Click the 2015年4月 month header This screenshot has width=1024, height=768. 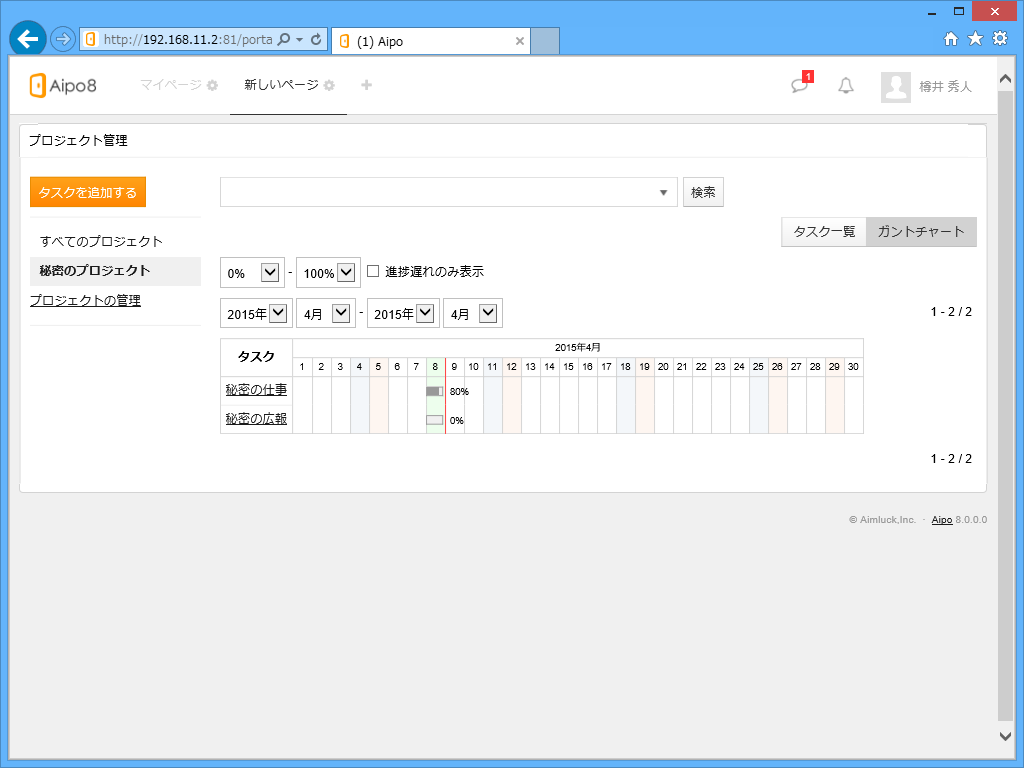click(x=578, y=347)
